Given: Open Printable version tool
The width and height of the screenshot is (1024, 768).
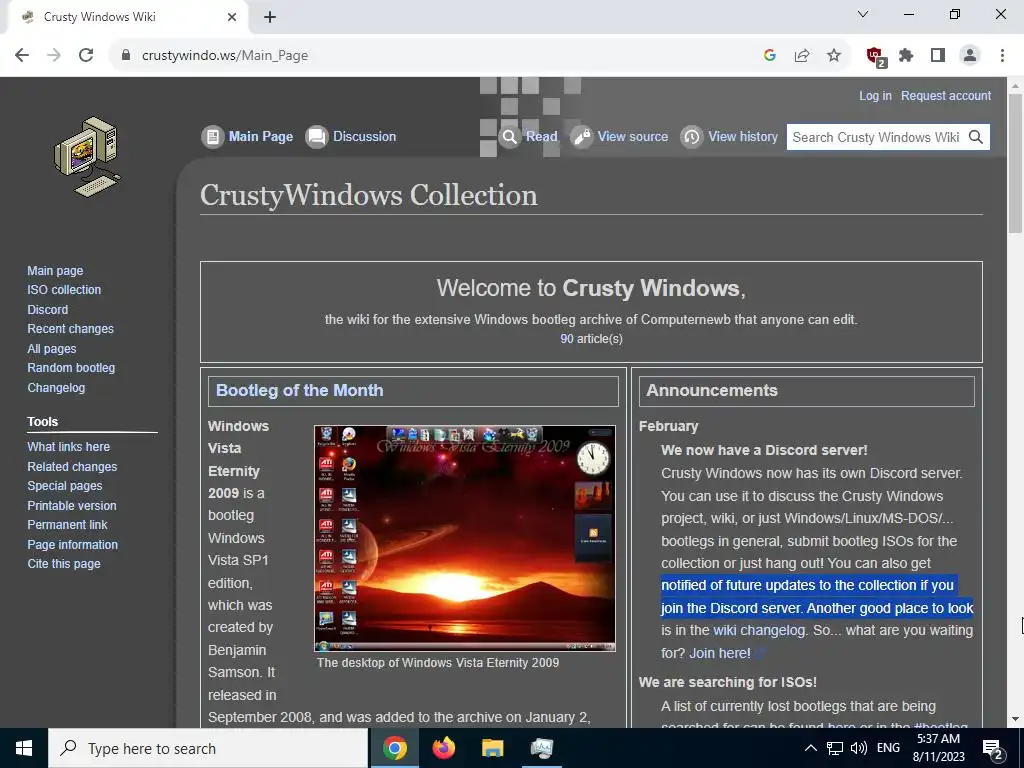Looking at the screenshot, I should point(72,505).
